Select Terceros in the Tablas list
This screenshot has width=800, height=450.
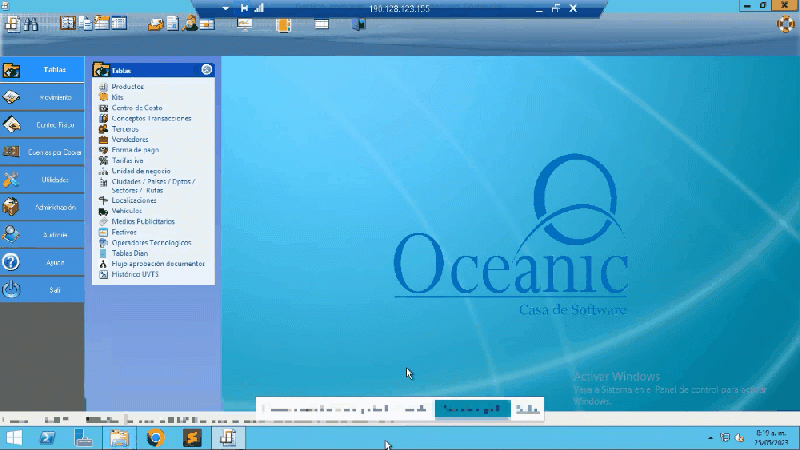tap(125, 128)
